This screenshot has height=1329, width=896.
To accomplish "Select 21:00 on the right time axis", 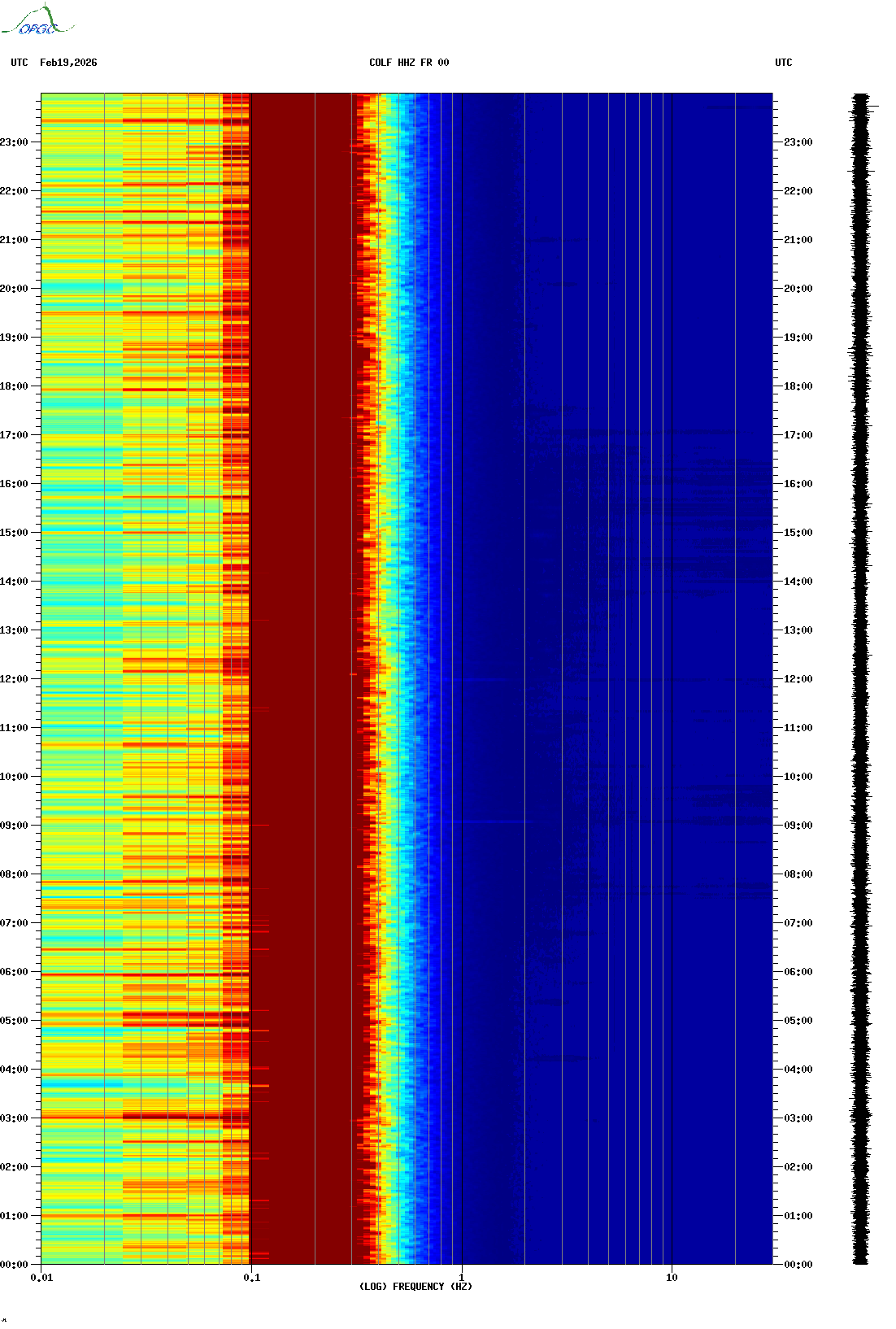I will coord(798,240).
